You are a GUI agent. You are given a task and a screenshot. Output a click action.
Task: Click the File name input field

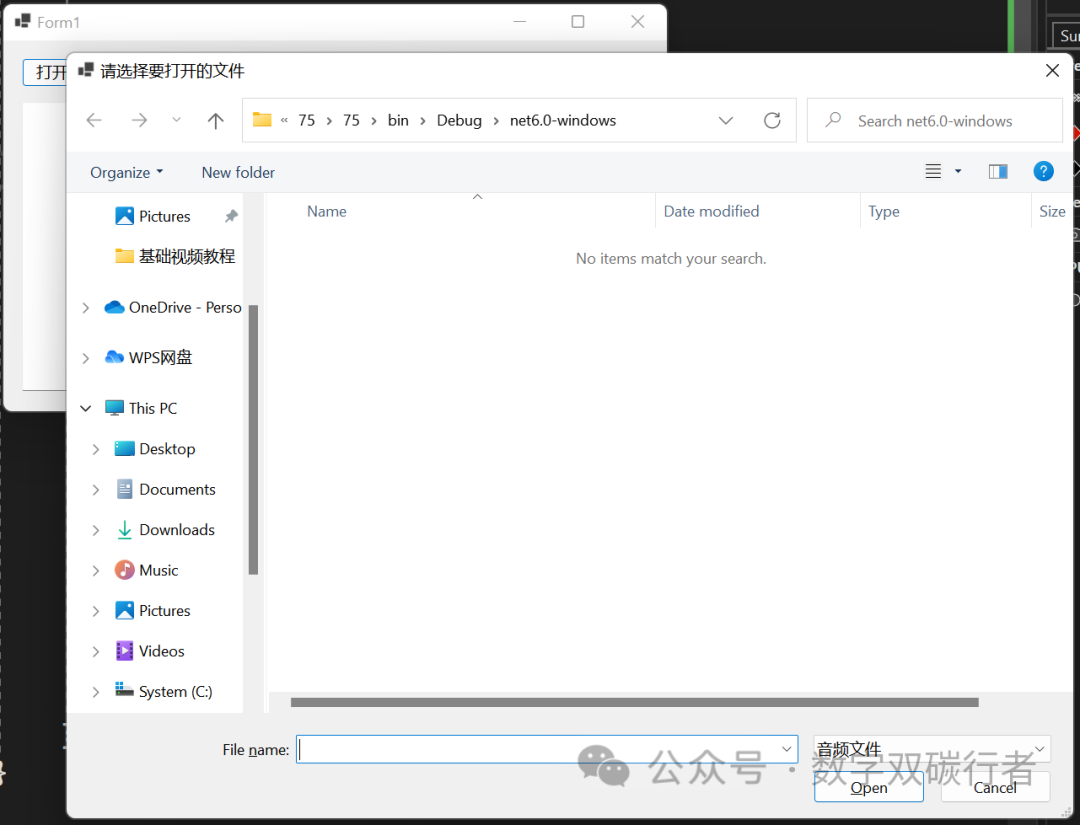point(535,749)
